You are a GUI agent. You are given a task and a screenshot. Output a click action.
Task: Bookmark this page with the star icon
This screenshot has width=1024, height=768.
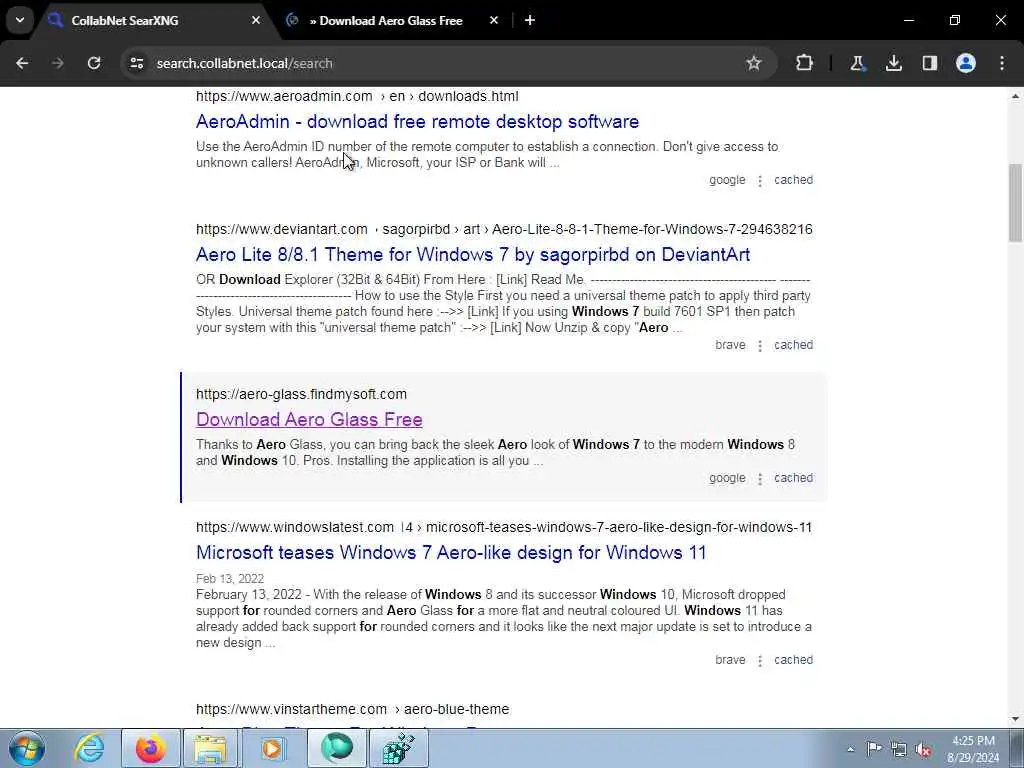coord(754,63)
